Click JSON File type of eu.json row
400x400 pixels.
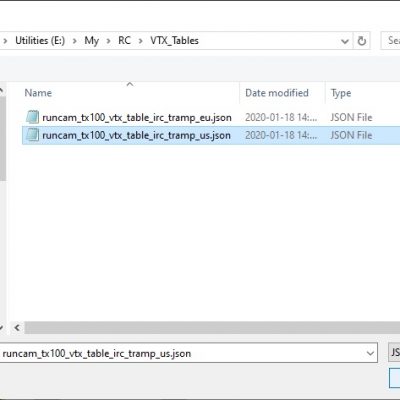point(351,117)
